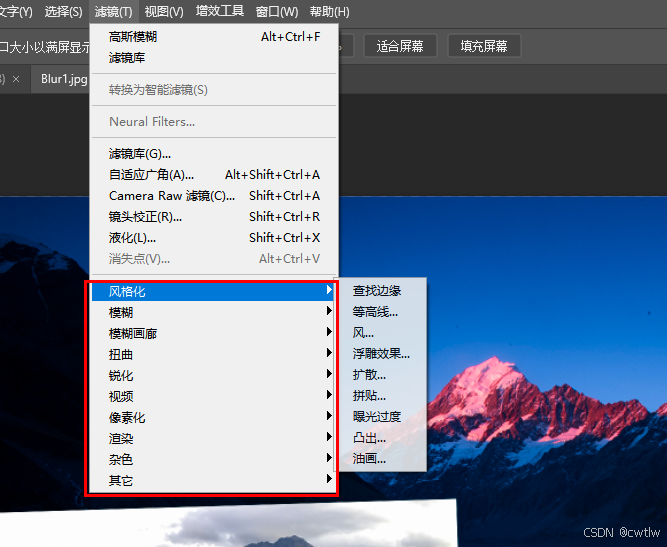Screen dimensions: 667x547
Task: Open the 浮雕效果... filter
Action: tap(383, 354)
